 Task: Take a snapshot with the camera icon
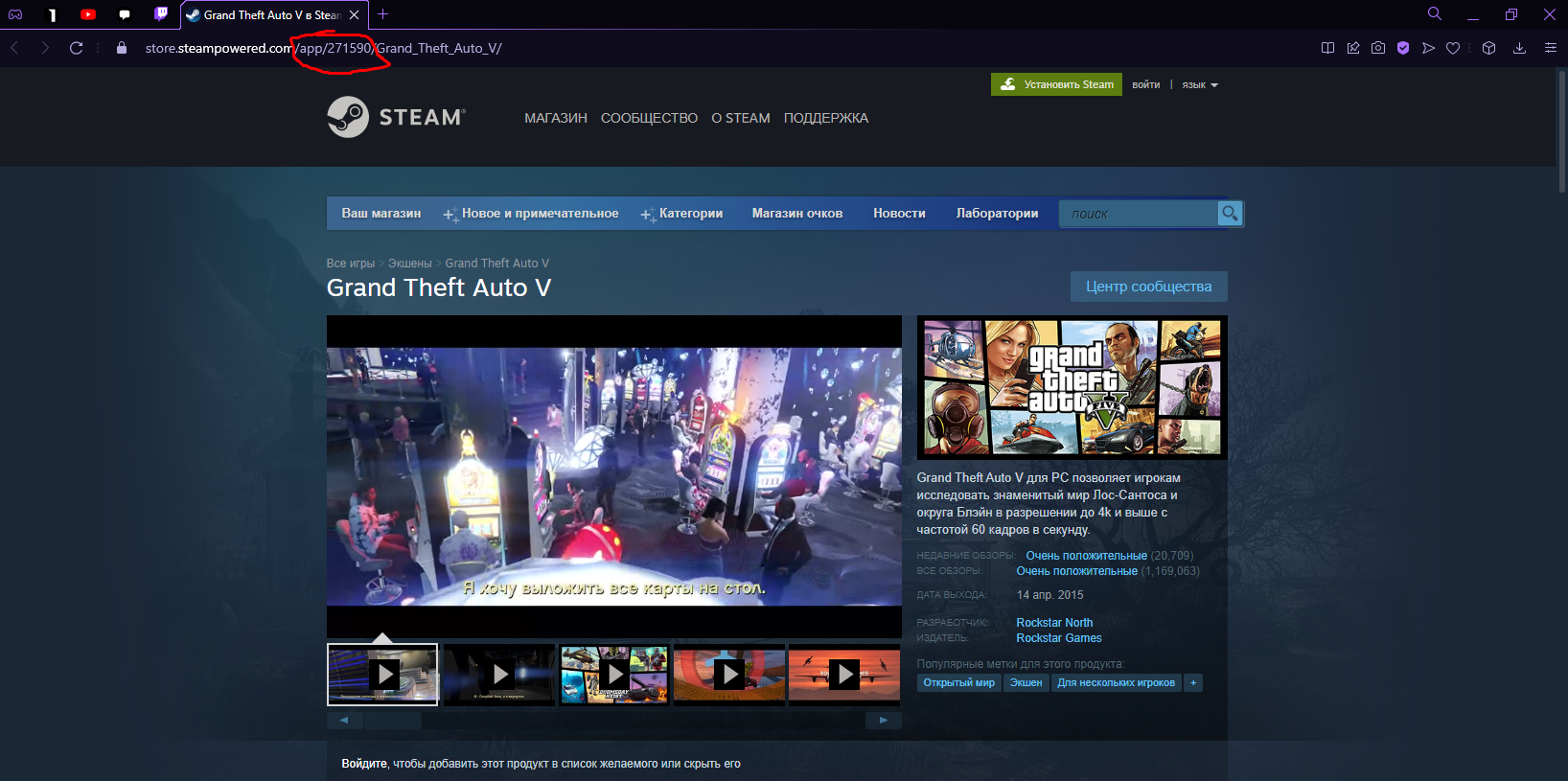1378,48
